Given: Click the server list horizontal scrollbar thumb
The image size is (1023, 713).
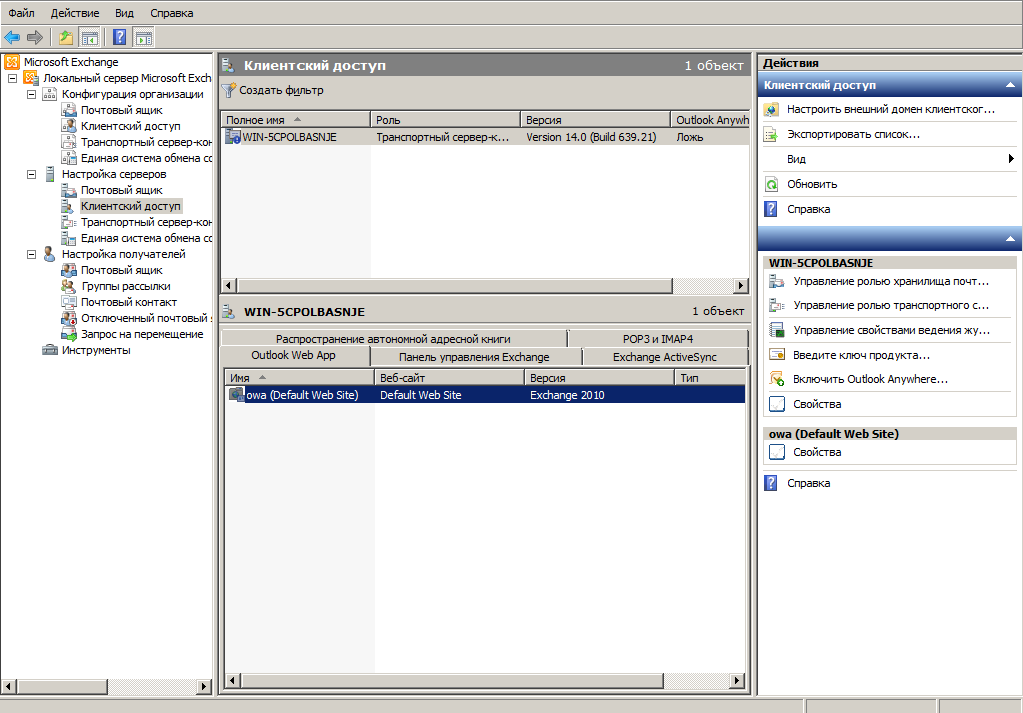Looking at the screenshot, I should [x=455, y=285].
